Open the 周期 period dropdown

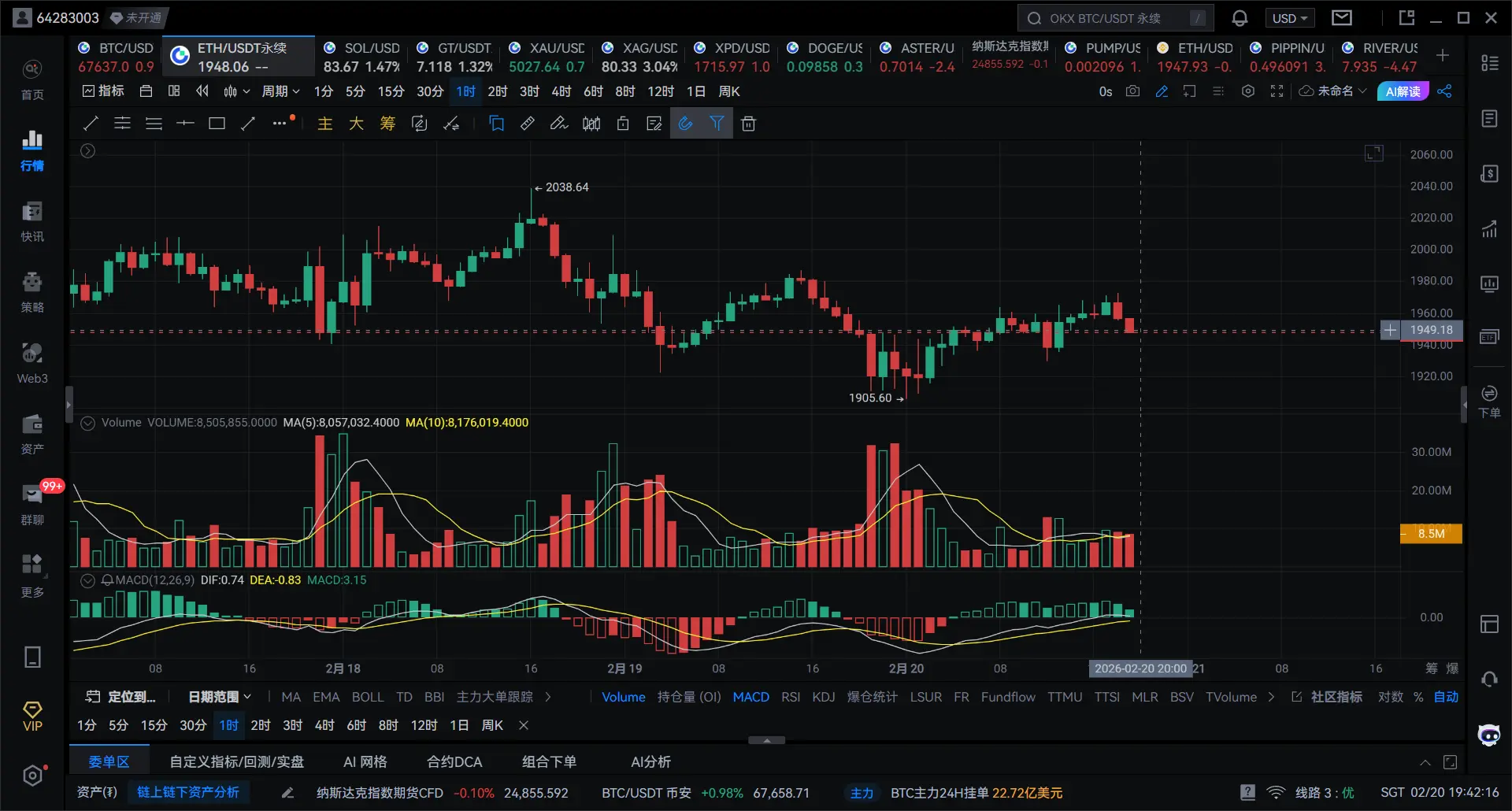[x=281, y=91]
